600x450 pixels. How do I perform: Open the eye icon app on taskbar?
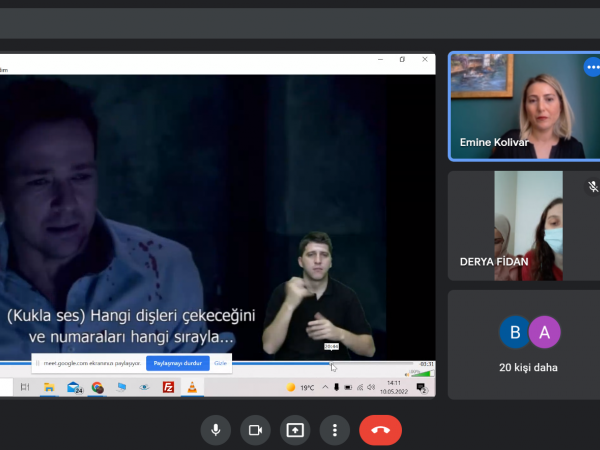[144, 387]
